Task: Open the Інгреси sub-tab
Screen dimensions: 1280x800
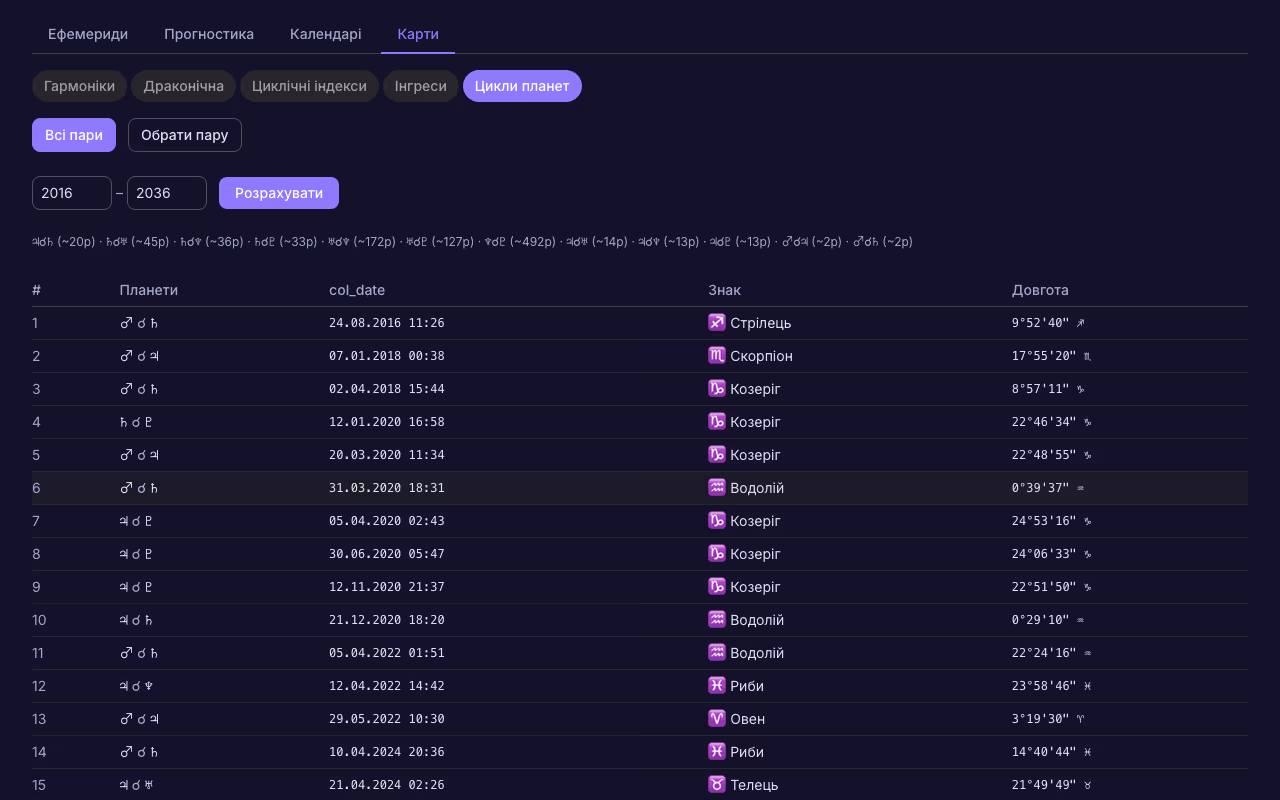Action: 421,86
